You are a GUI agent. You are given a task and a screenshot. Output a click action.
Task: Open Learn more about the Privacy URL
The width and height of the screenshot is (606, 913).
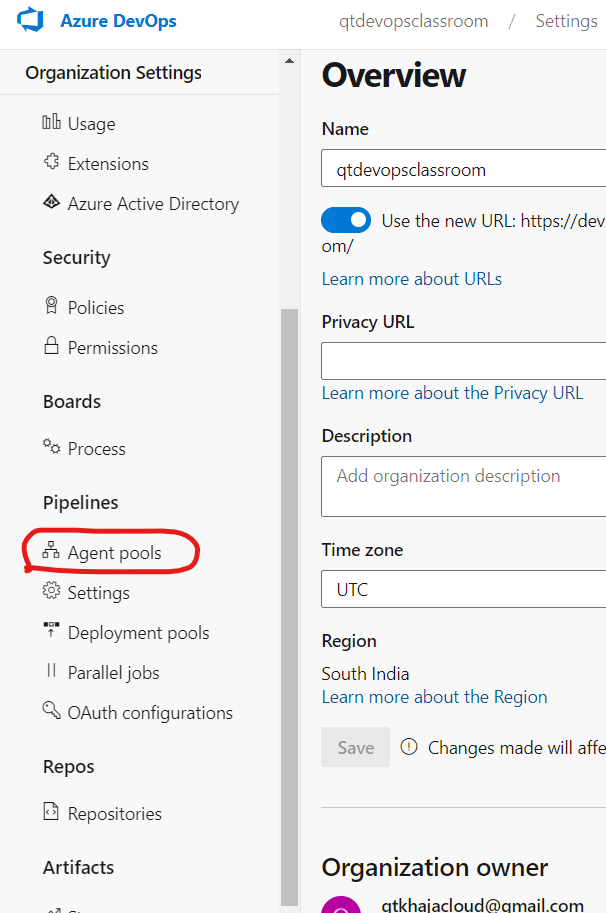point(452,393)
